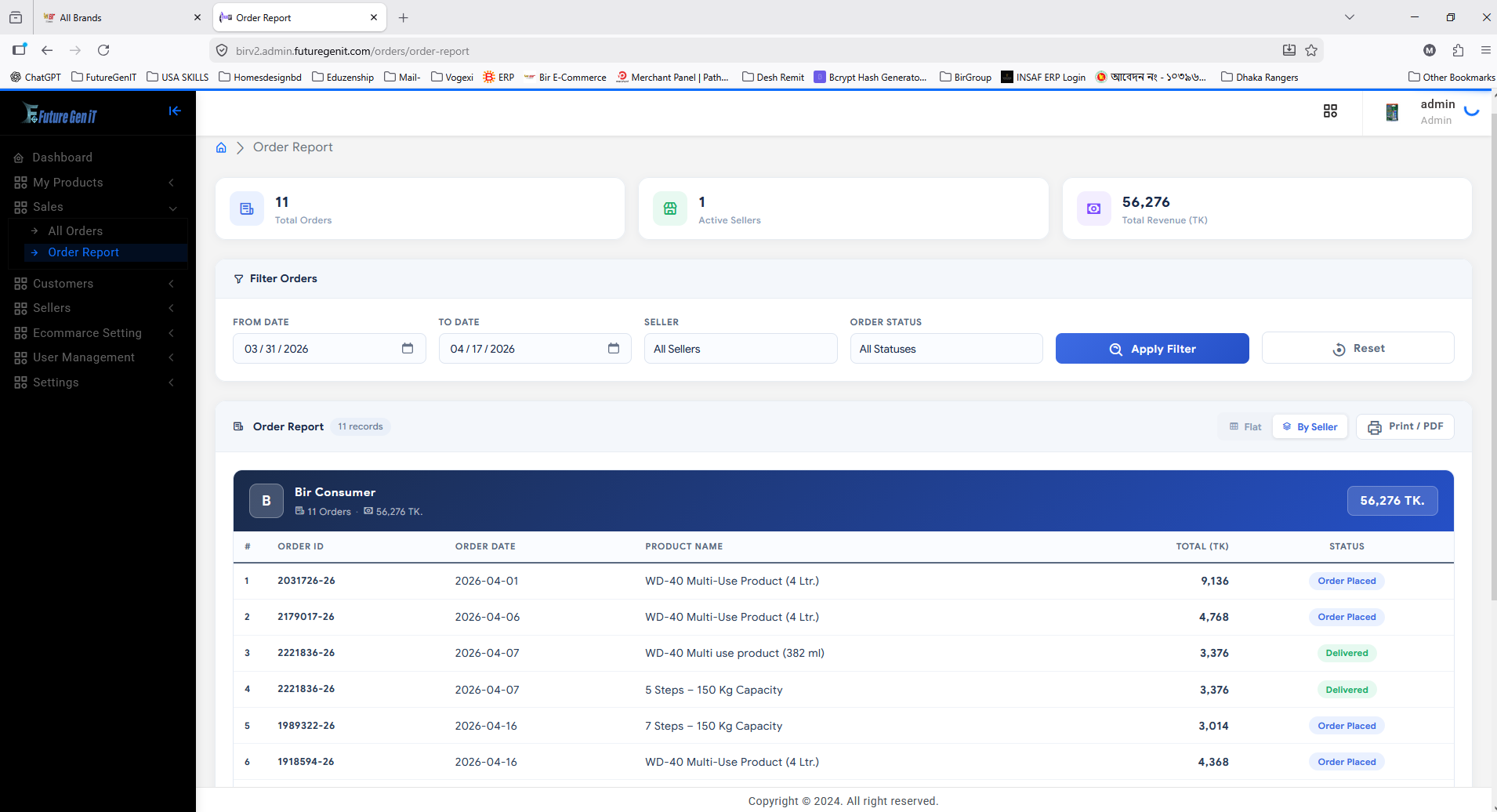The image size is (1497, 812).
Task: Open the browser application menu icon
Action: 1485,50
